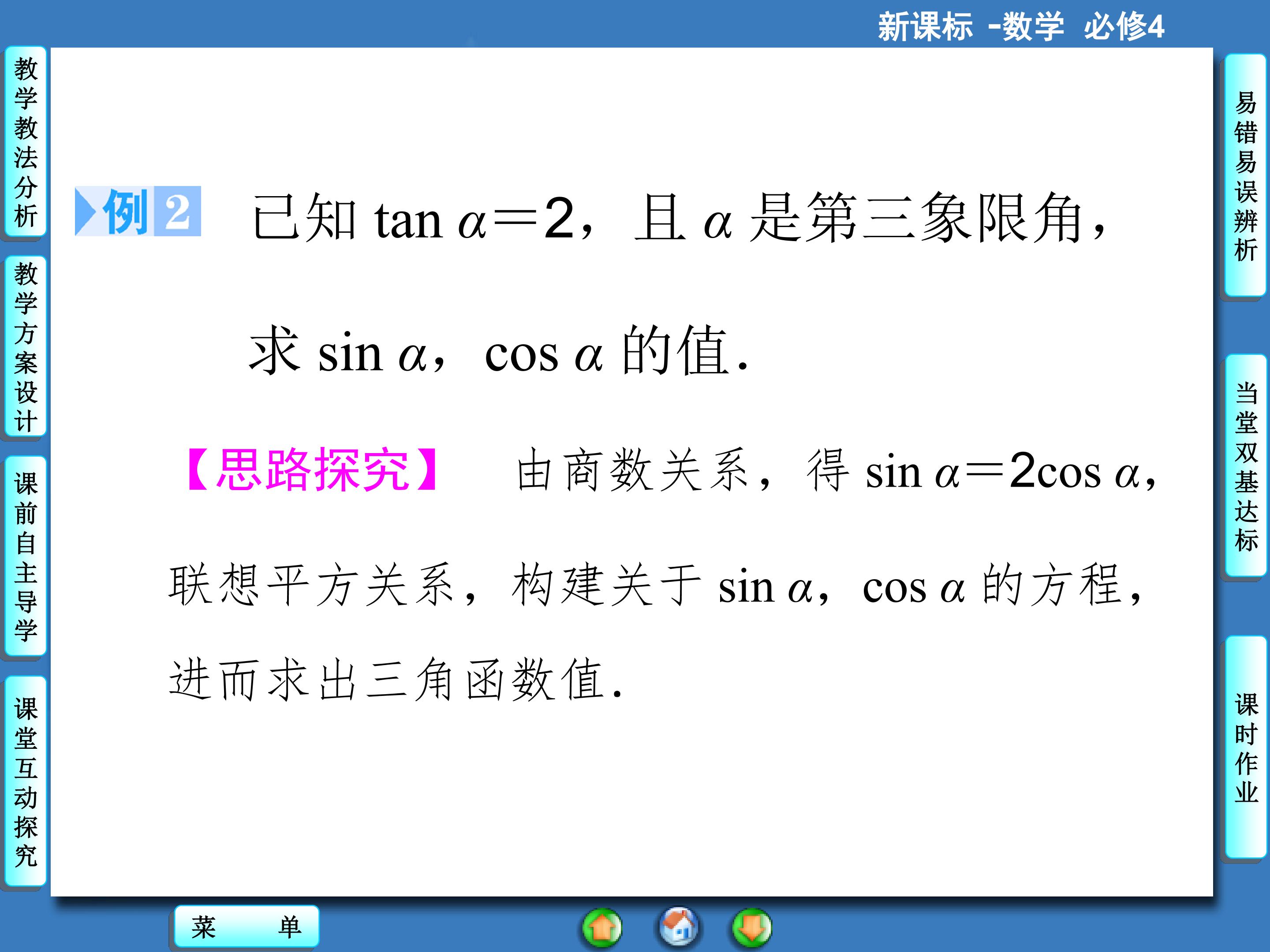This screenshot has height=952, width=1270.
Task: Click the text 已知 tan α=2
Action: (413, 217)
